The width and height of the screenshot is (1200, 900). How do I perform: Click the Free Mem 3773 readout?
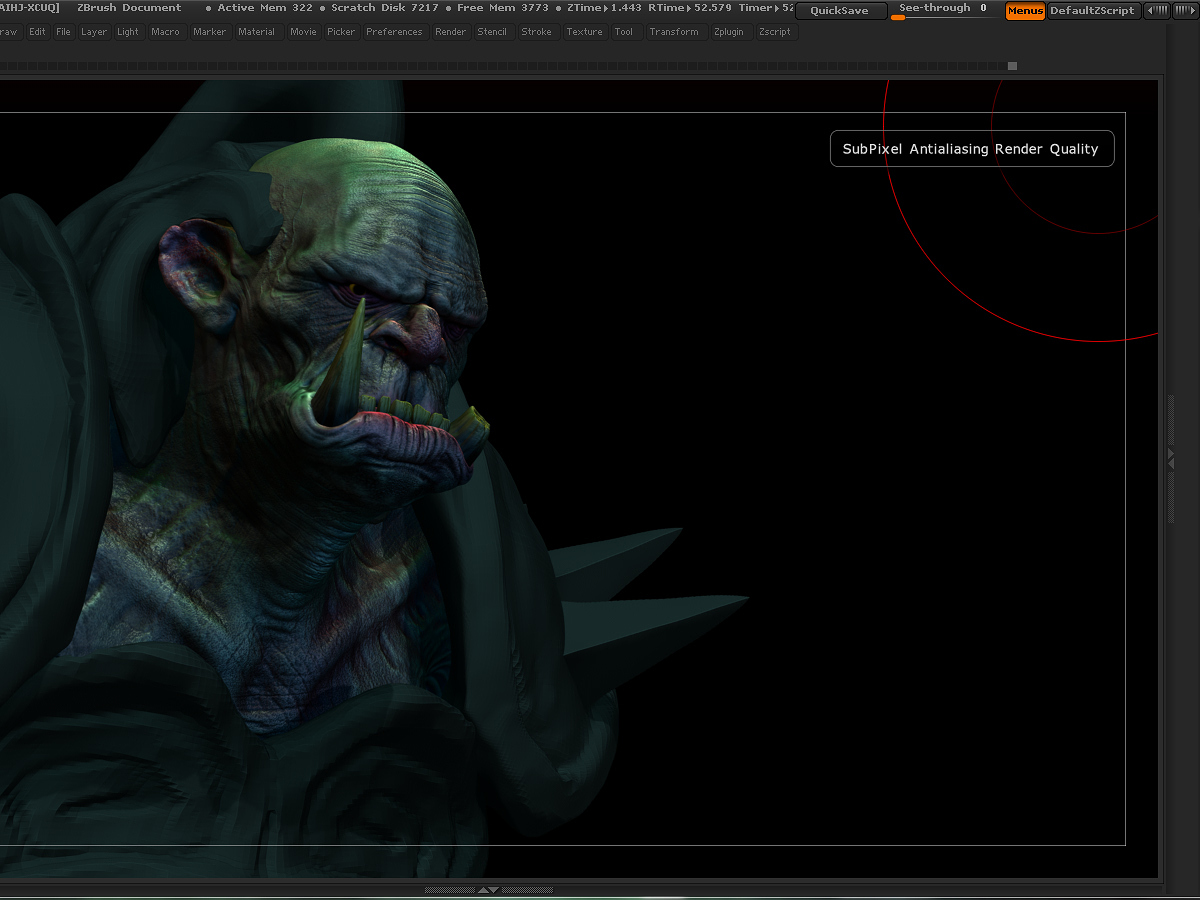point(503,8)
